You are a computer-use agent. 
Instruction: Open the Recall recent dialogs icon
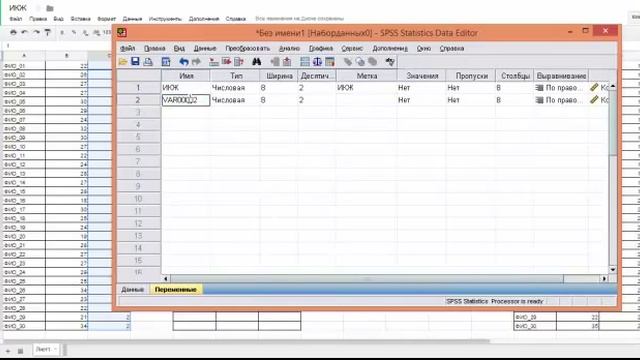(x=166, y=62)
